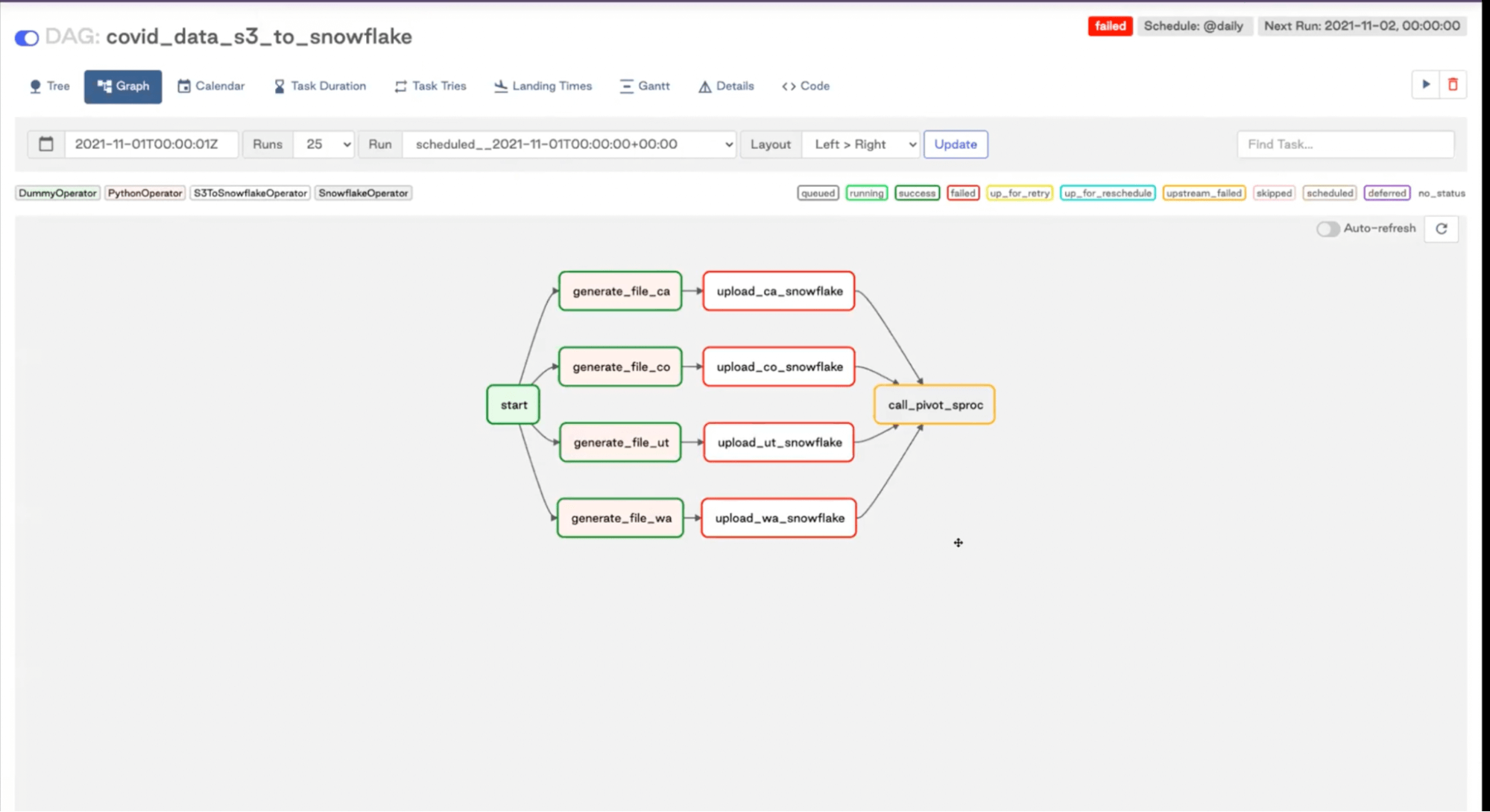Click the Trigger DAG play icon
The height and width of the screenshot is (812, 1490).
click(x=1425, y=85)
